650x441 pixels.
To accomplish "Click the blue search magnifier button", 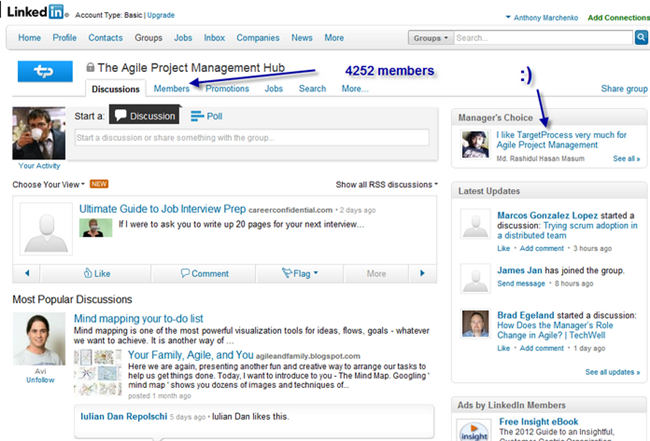I will (641, 38).
